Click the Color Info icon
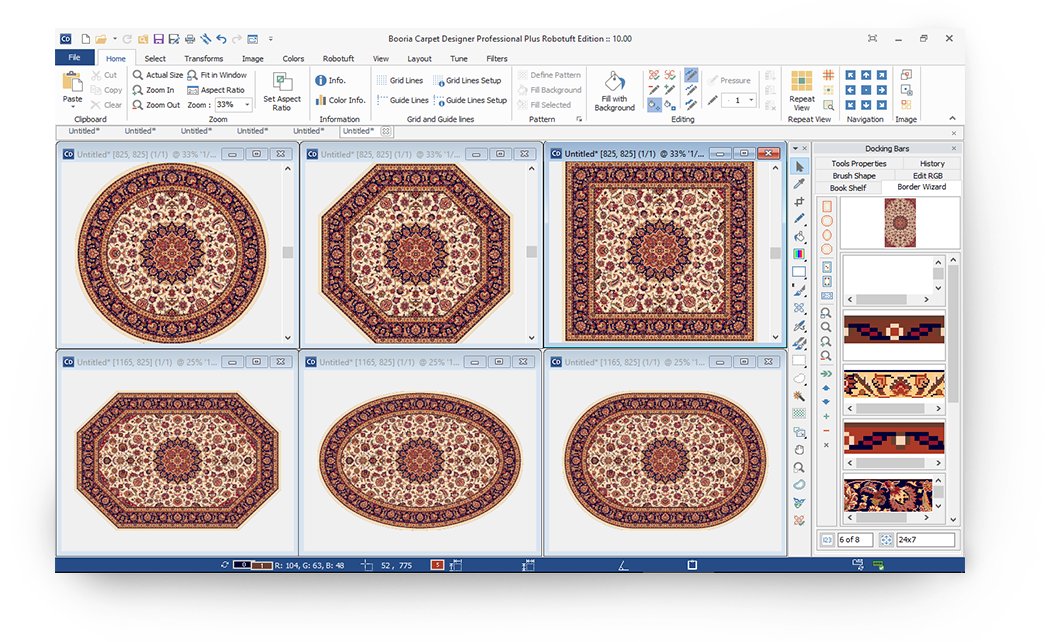The image size is (1049, 642). pyautogui.click(x=341, y=99)
